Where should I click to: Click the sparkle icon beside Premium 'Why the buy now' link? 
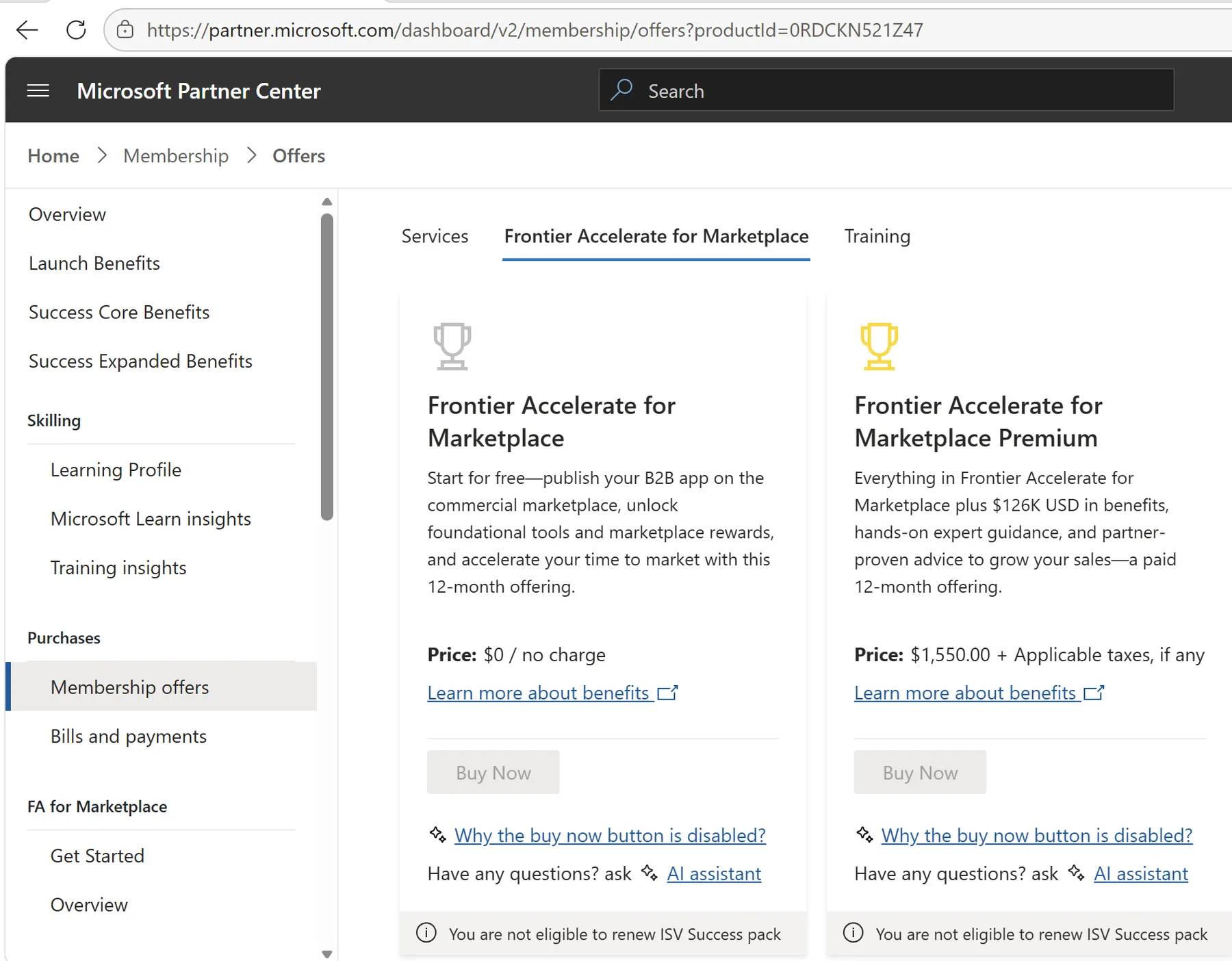click(864, 834)
